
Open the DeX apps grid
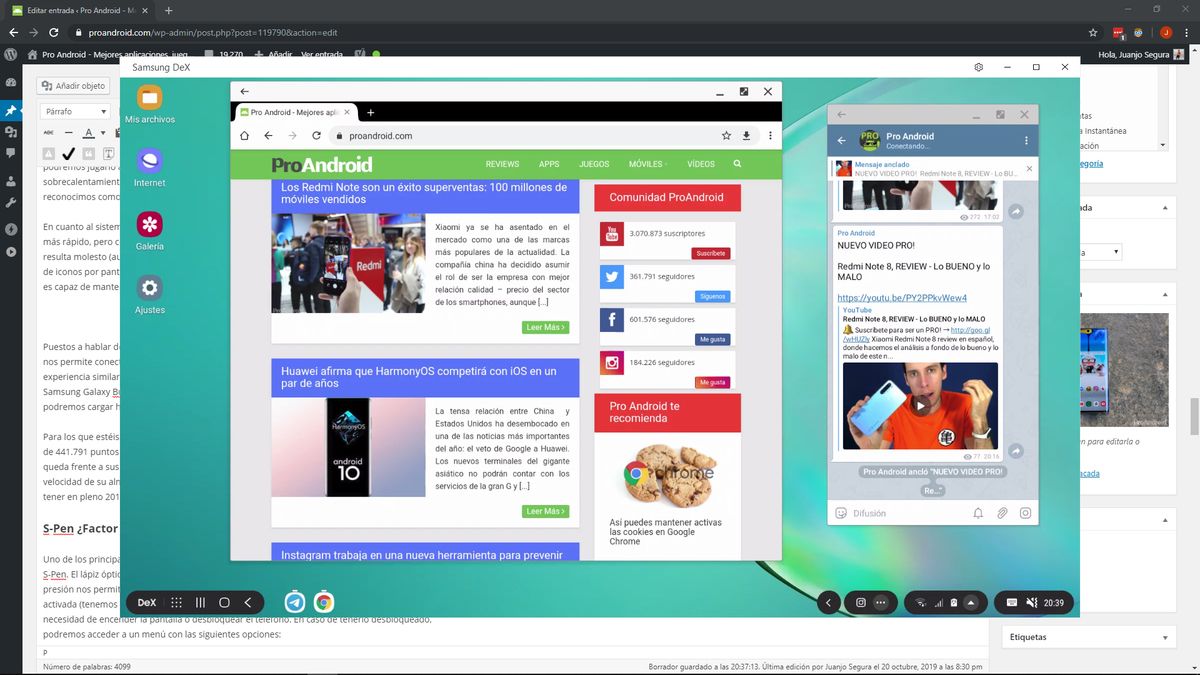pyautogui.click(x=176, y=603)
